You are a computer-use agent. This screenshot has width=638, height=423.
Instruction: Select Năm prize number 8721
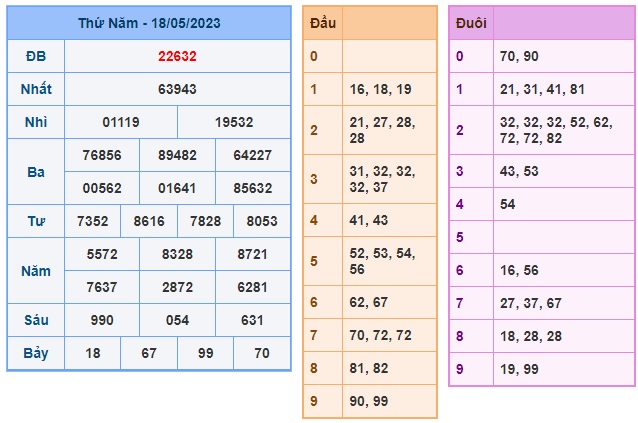(253, 254)
